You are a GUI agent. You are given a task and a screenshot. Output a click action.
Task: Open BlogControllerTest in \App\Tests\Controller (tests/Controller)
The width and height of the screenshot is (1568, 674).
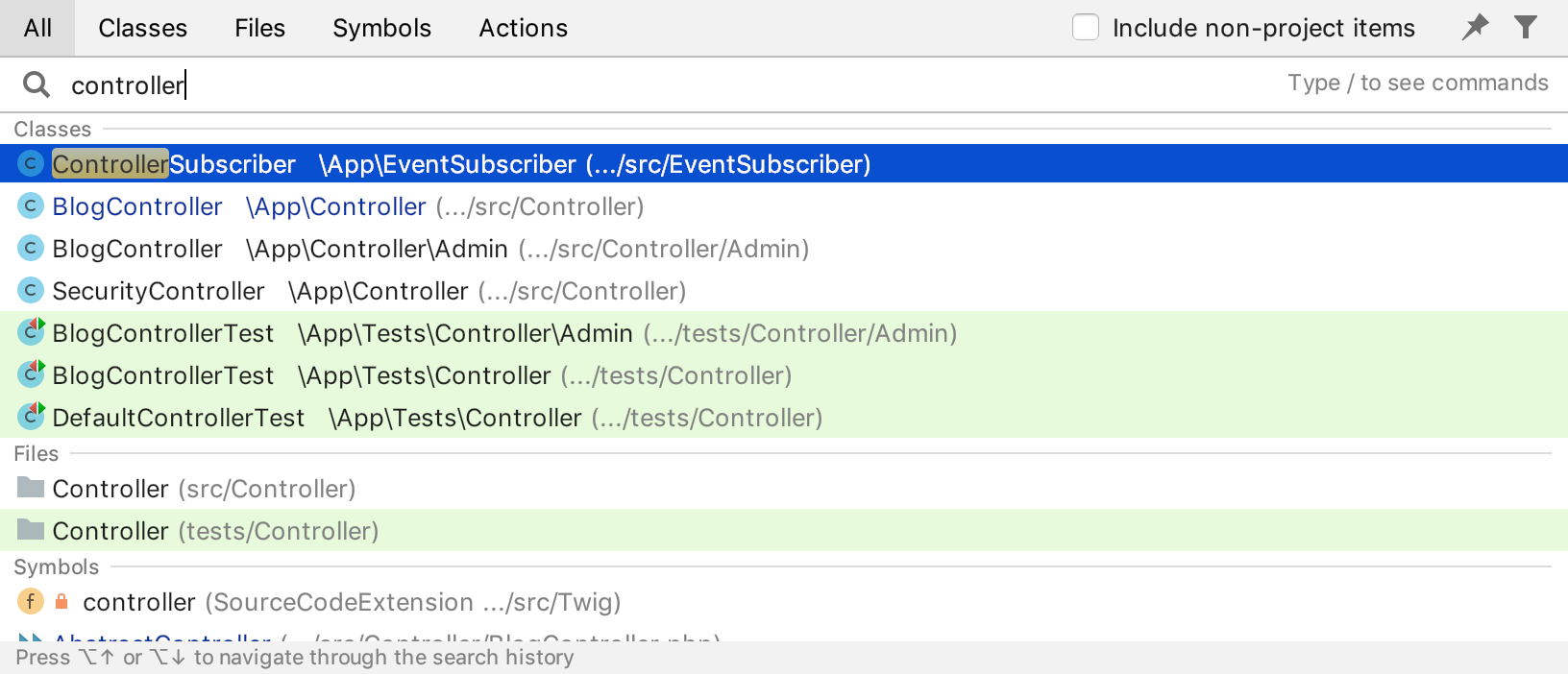click(784, 375)
